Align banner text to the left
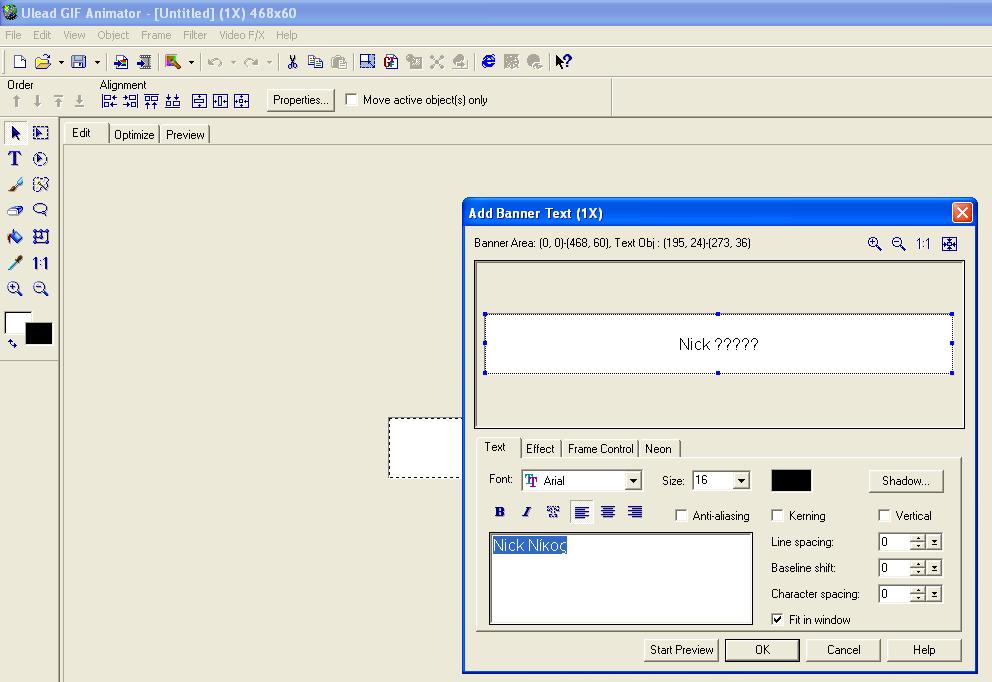Viewport: 992px width, 682px height. [x=581, y=512]
